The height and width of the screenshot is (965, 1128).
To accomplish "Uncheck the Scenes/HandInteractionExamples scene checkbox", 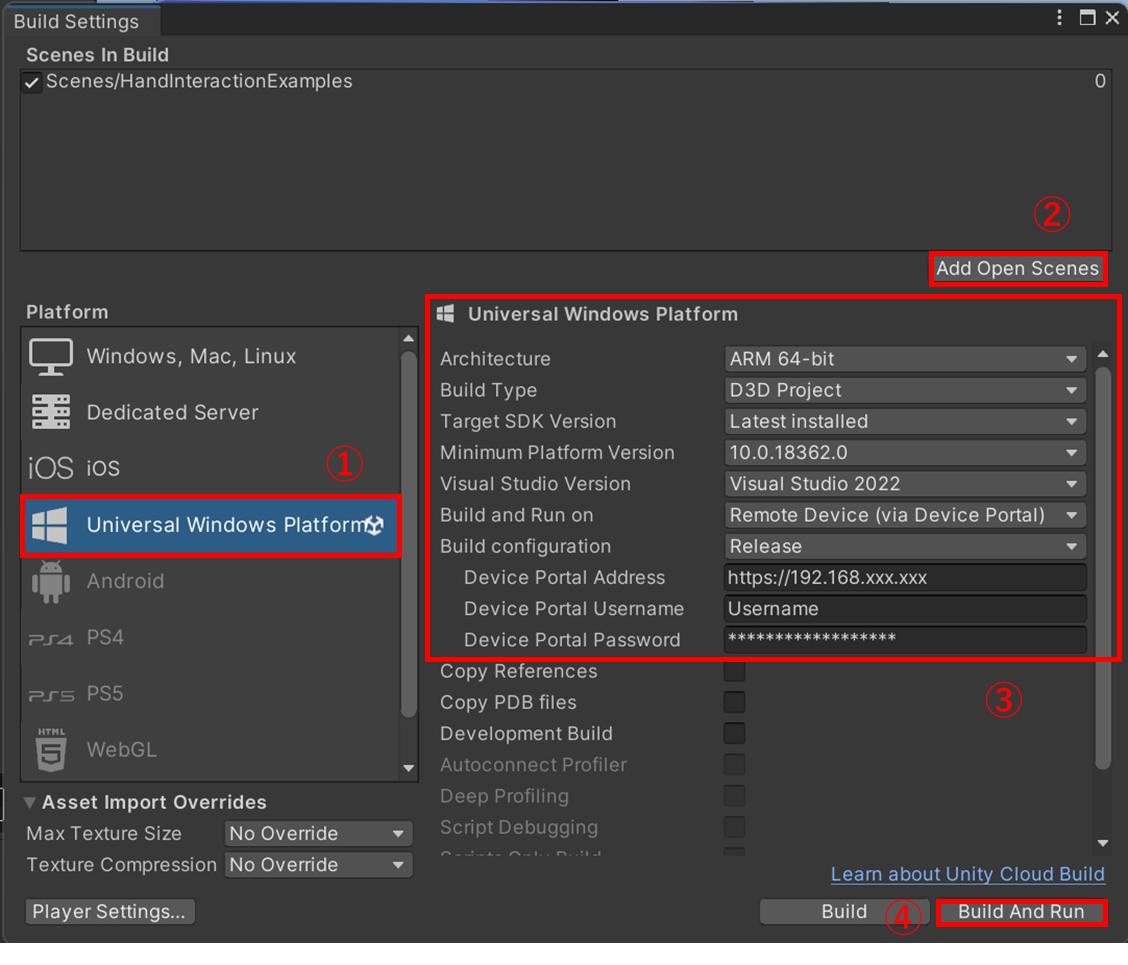I will [x=31, y=82].
